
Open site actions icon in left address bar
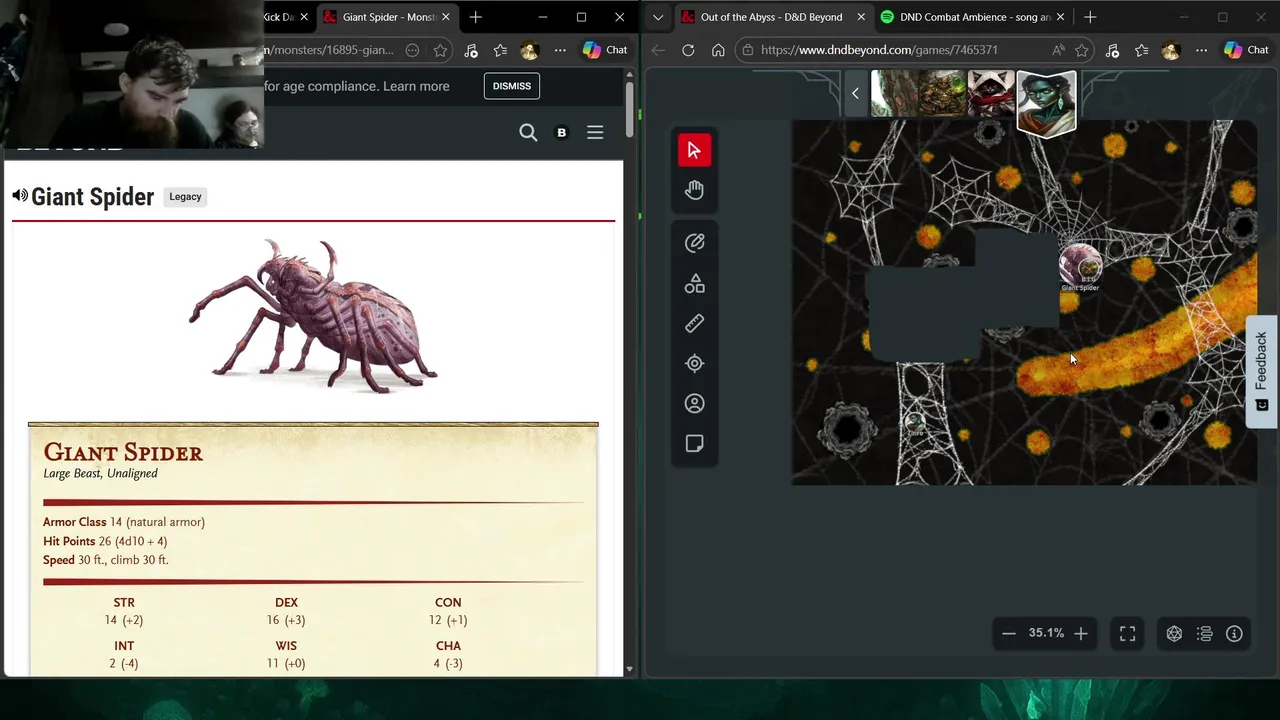pos(412,50)
